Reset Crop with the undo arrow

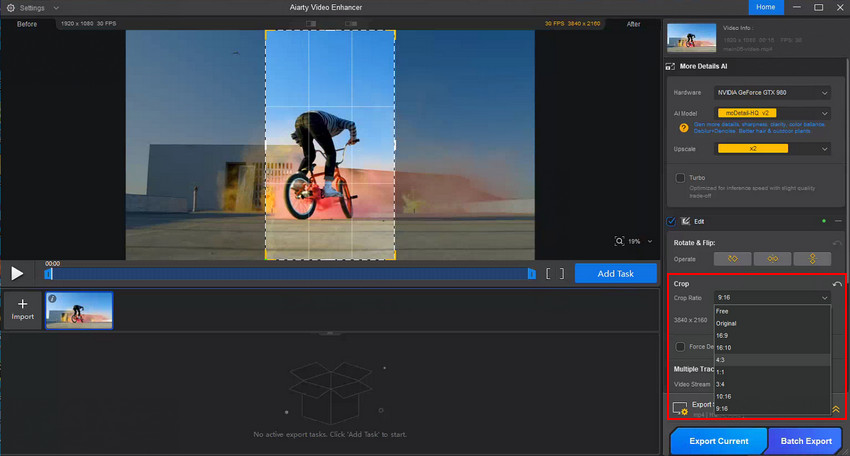837,284
